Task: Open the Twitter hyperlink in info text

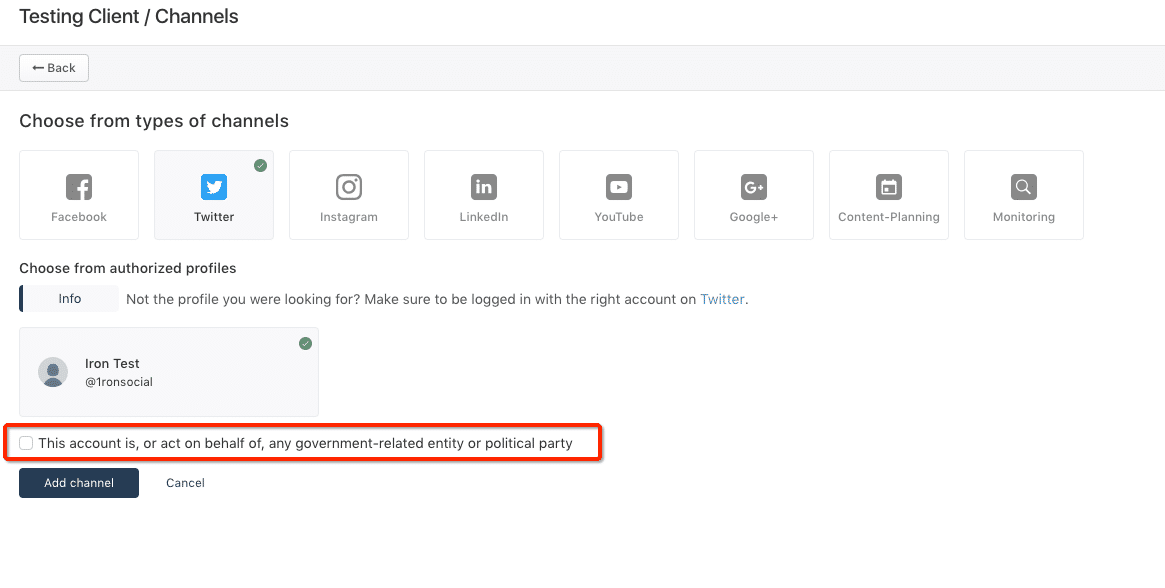Action: (x=722, y=300)
